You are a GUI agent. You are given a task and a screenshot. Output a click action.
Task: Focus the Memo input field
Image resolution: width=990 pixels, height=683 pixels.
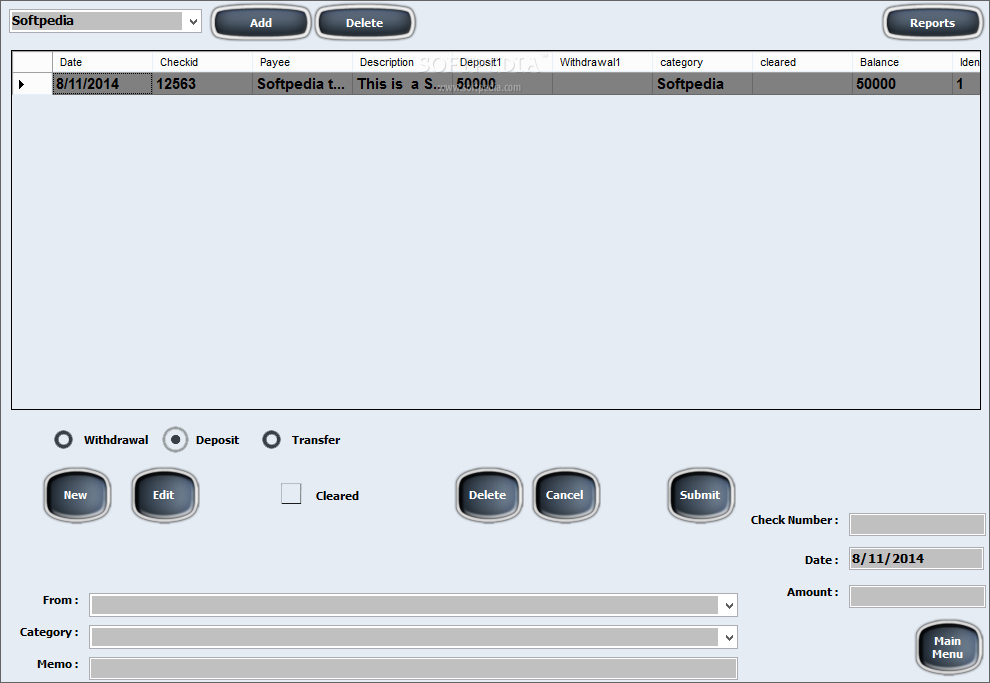(414, 668)
